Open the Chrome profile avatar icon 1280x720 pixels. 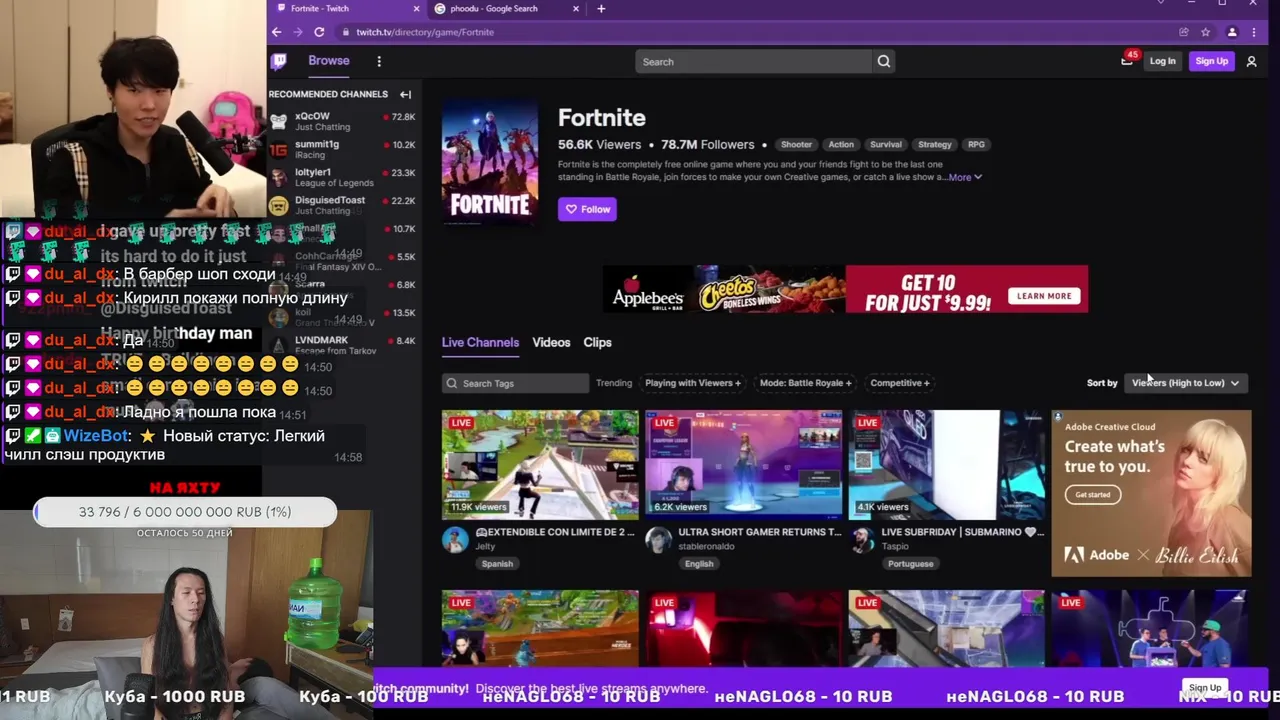coord(1232,32)
